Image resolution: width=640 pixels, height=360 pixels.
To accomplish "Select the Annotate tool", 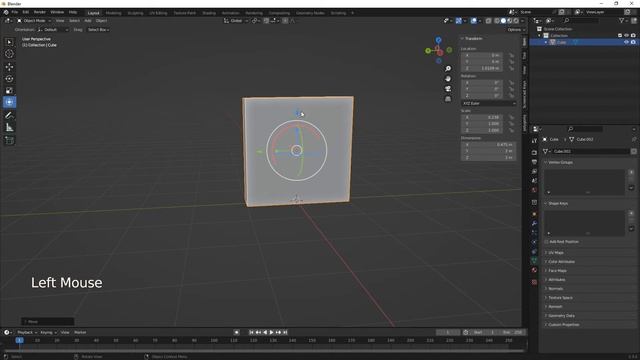I will point(9,116).
